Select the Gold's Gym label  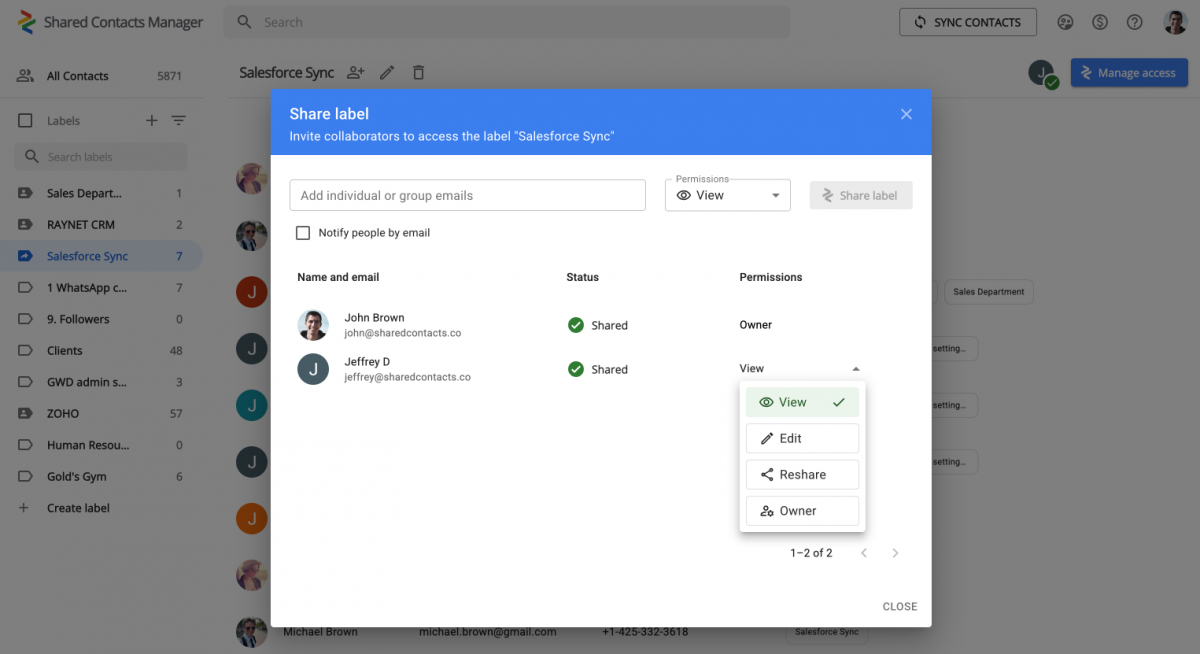(x=100, y=477)
